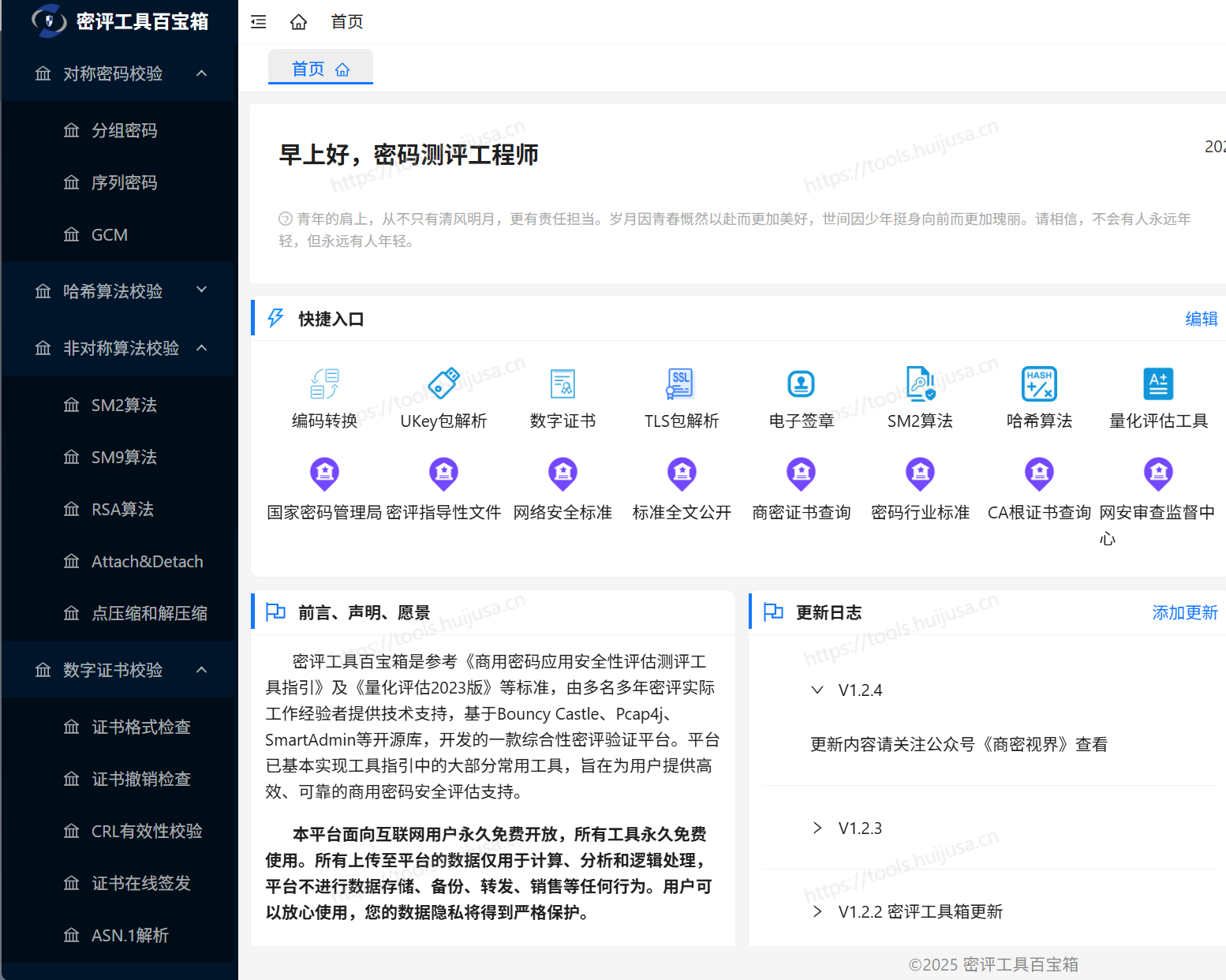The width and height of the screenshot is (1226, 980).
Task: Collapse the 非对称算法校验 sidebar group
Action: (x=201, y=348)
